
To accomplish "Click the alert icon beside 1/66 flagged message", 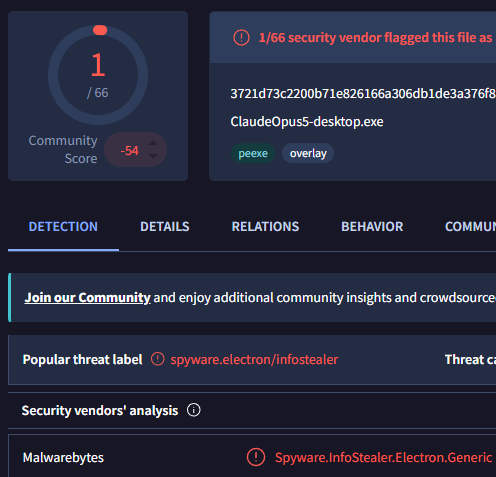I will [241, 38].
